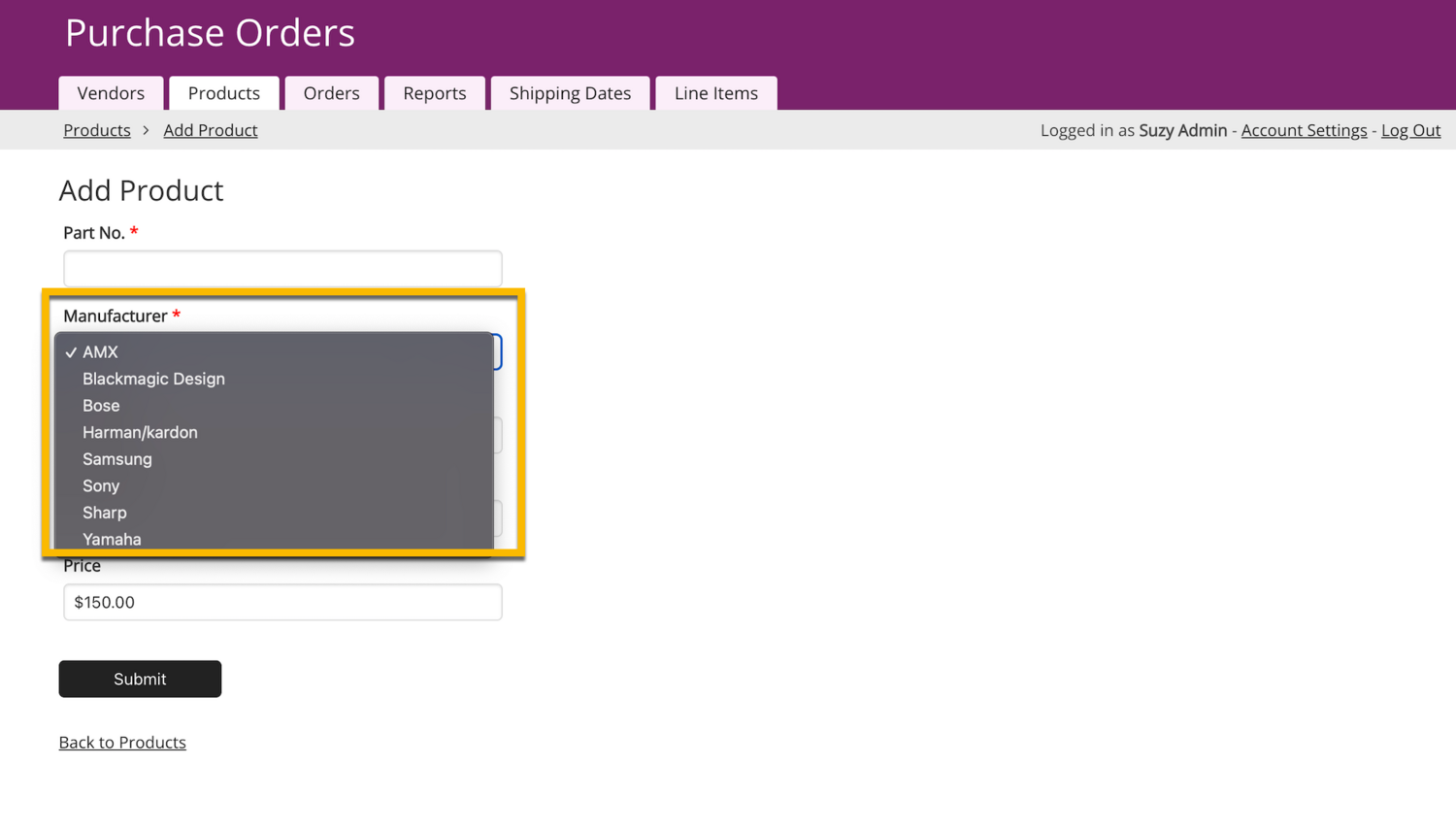Log out of the application
The image size is (1456, 831).
pos(1409,130)
